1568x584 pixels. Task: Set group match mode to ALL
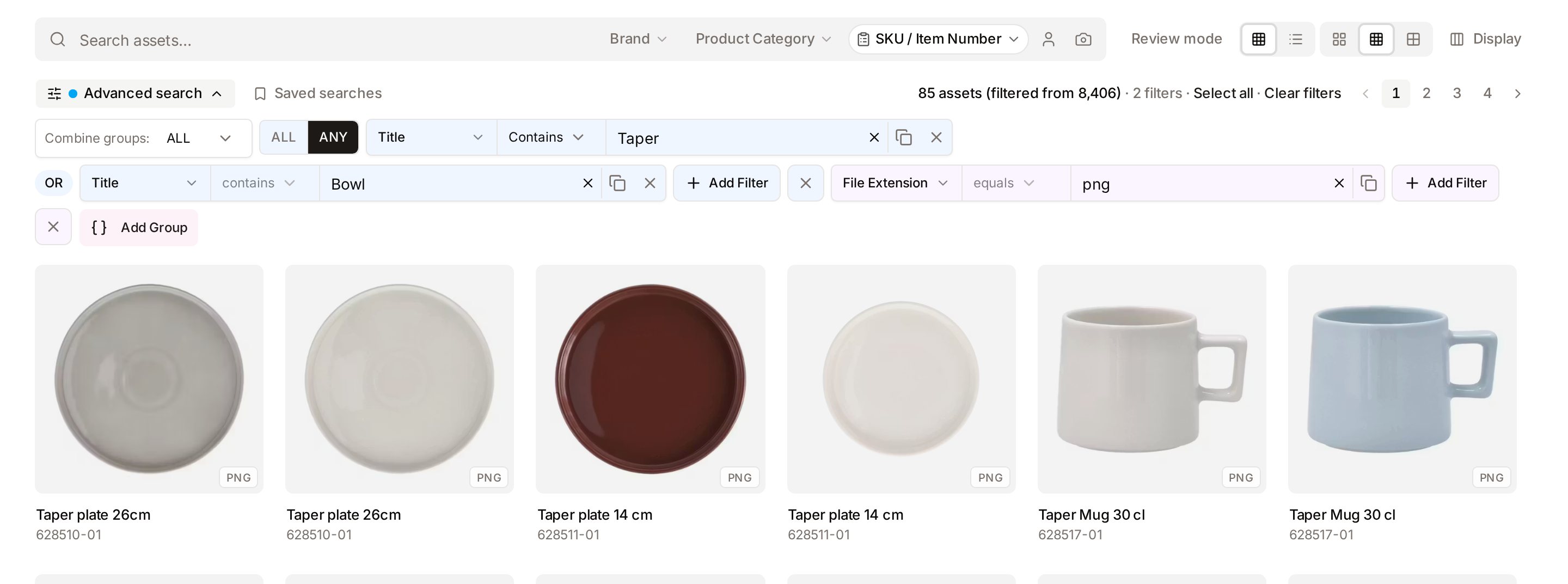pyautogui.click(x=283, y=138)
